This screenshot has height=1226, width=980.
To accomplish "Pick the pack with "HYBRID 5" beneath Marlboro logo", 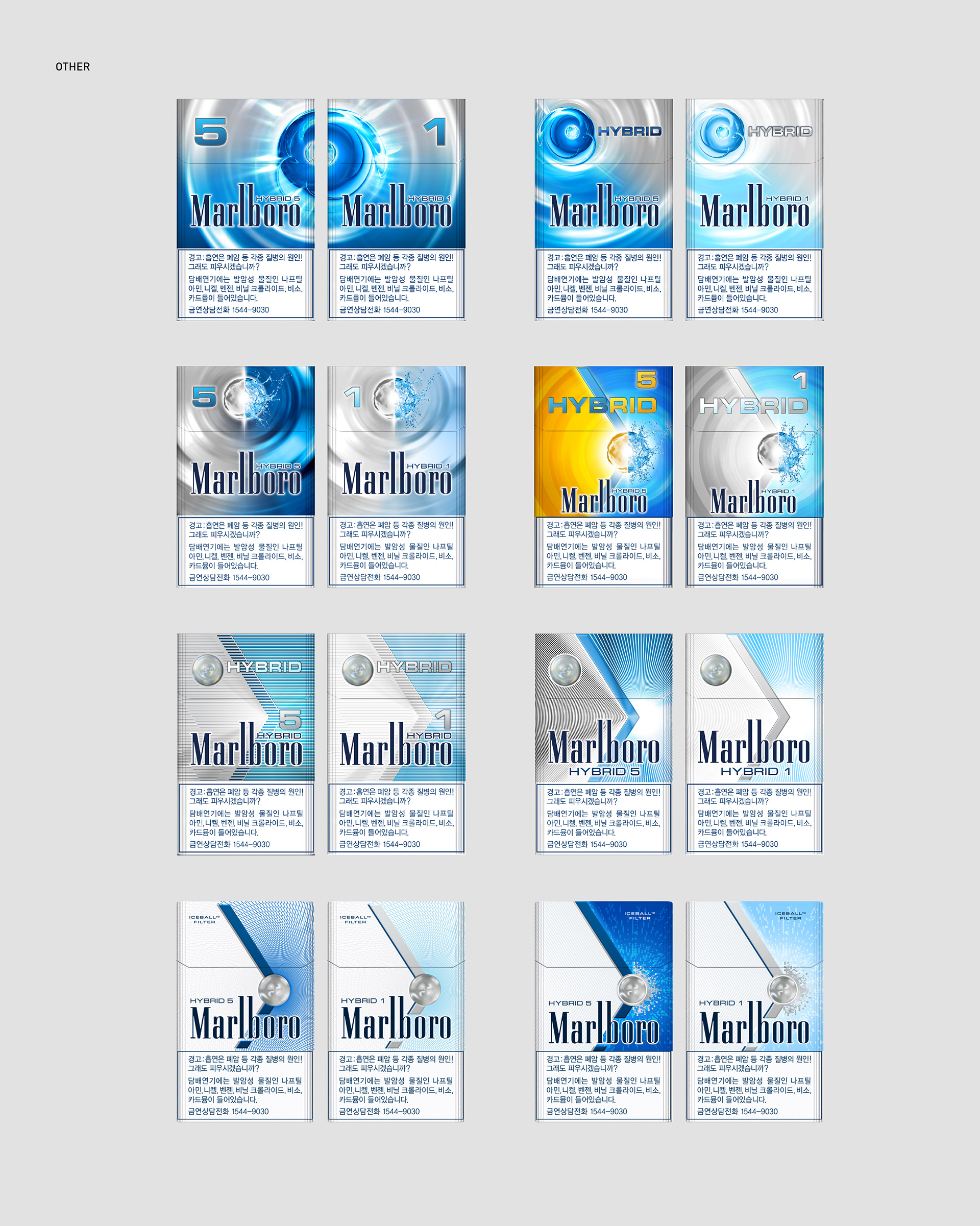I will point(603,744).
